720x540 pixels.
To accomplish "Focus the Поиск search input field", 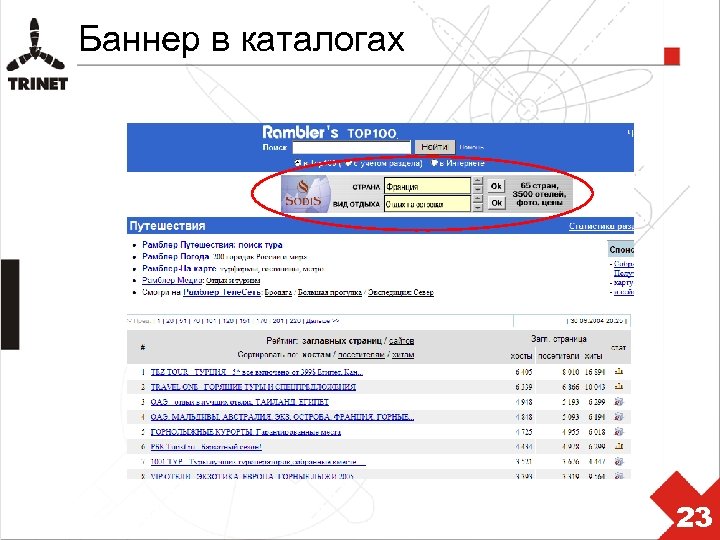I will click(x=352, y=147).
